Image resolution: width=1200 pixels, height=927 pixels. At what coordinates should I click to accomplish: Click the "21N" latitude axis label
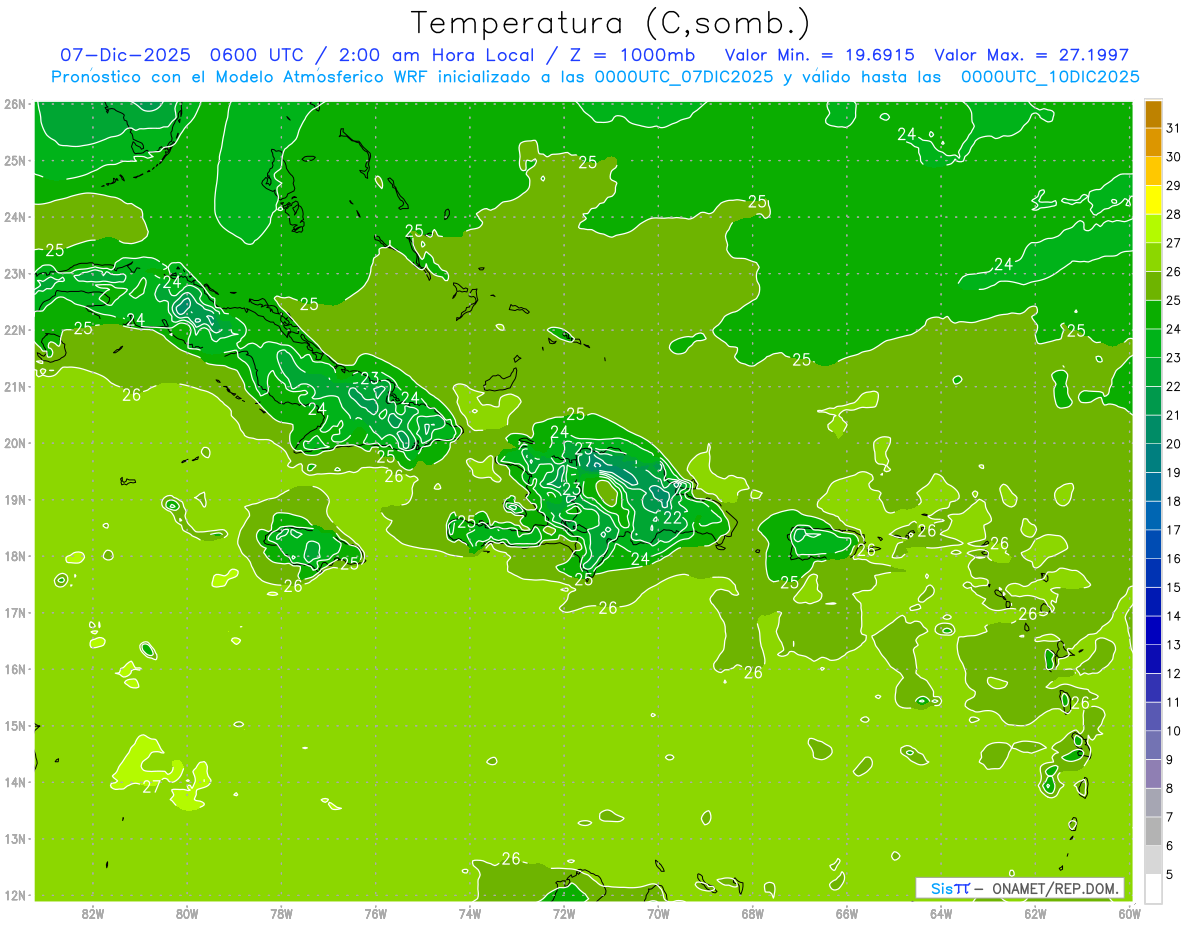(14, 387)
